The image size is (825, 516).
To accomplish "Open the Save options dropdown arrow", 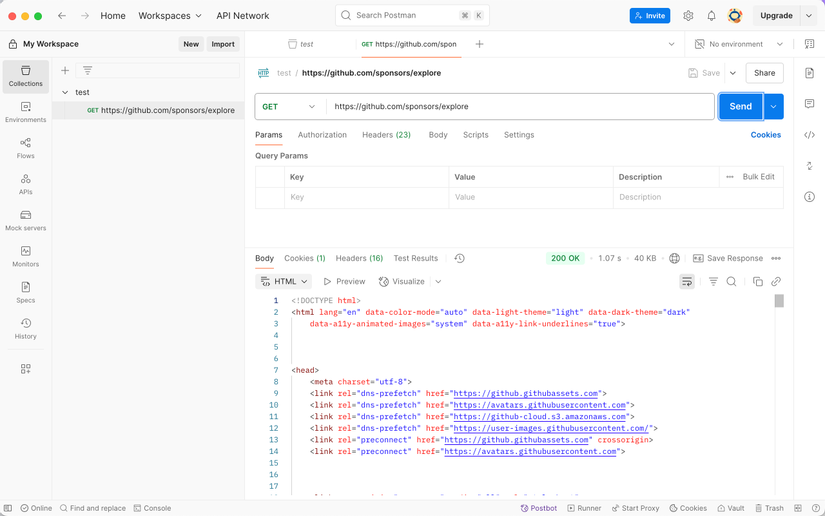I will click(x=733, y=73).
